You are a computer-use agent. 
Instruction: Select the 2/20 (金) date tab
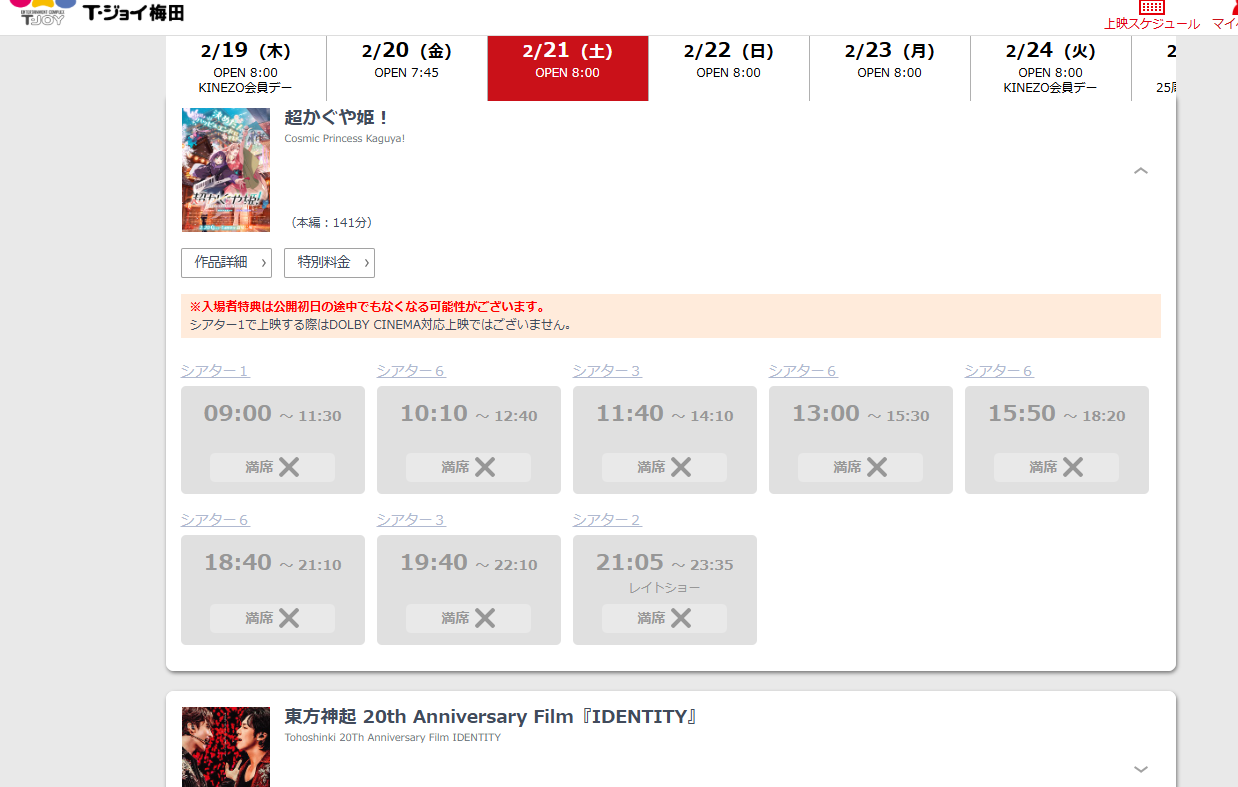[x=406, y=67]
